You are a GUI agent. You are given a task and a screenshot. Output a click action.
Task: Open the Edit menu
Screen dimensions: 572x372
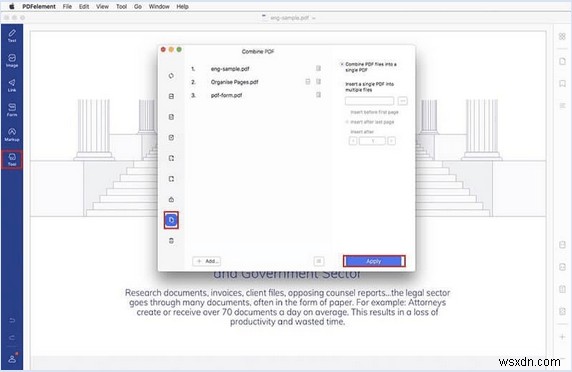84,6
